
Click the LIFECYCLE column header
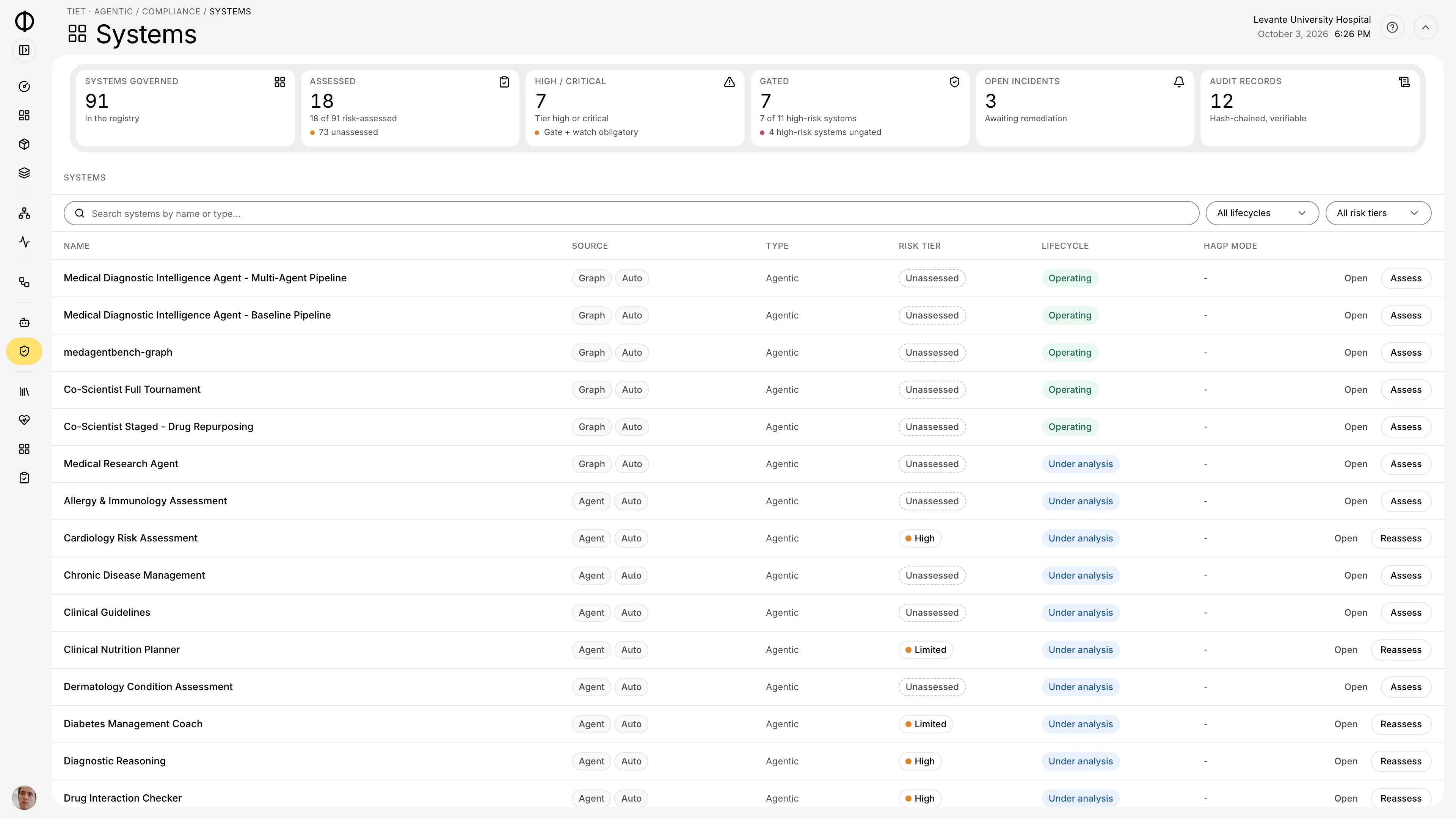point(1065,246)
